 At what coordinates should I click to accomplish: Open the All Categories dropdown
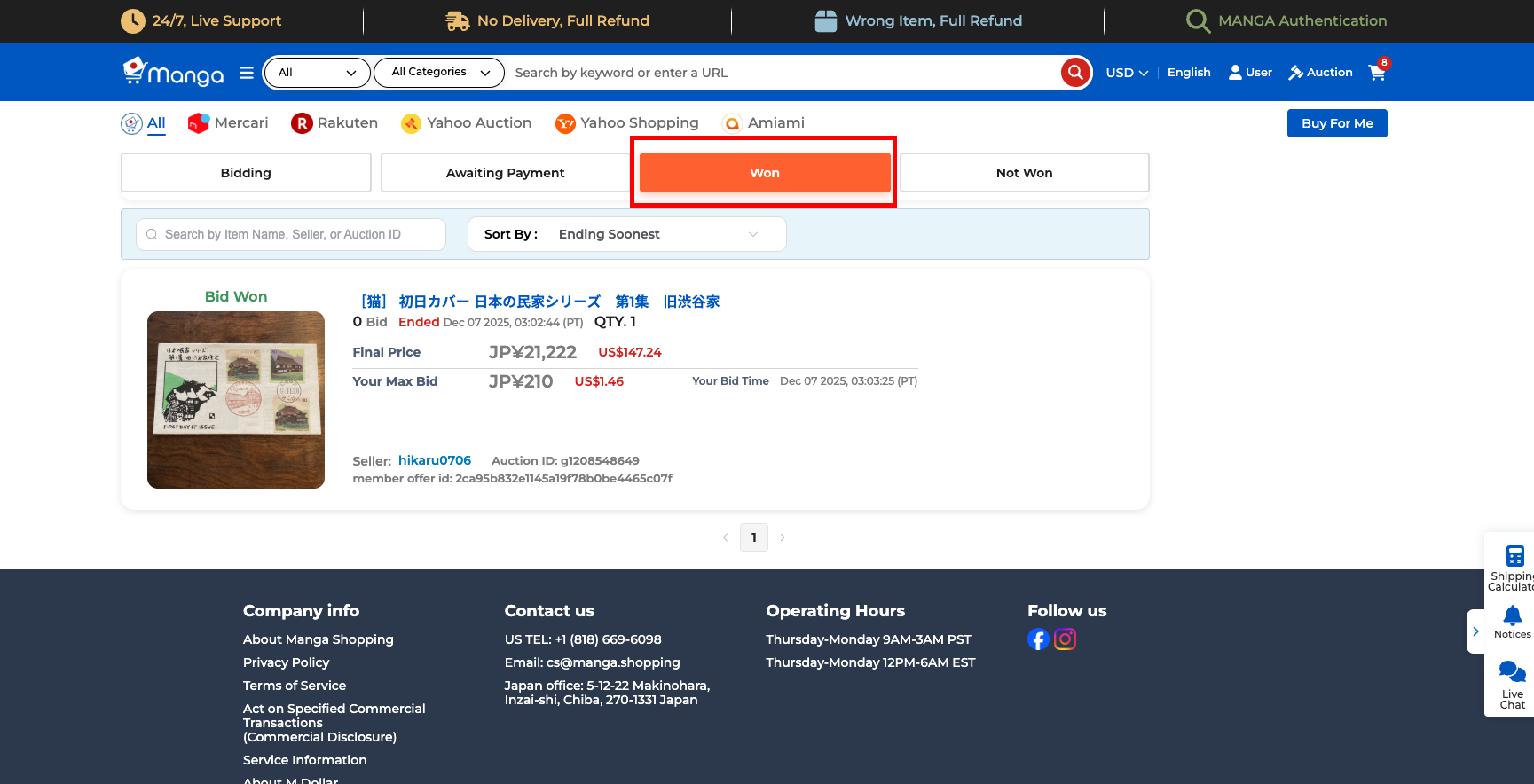point(440,72)
